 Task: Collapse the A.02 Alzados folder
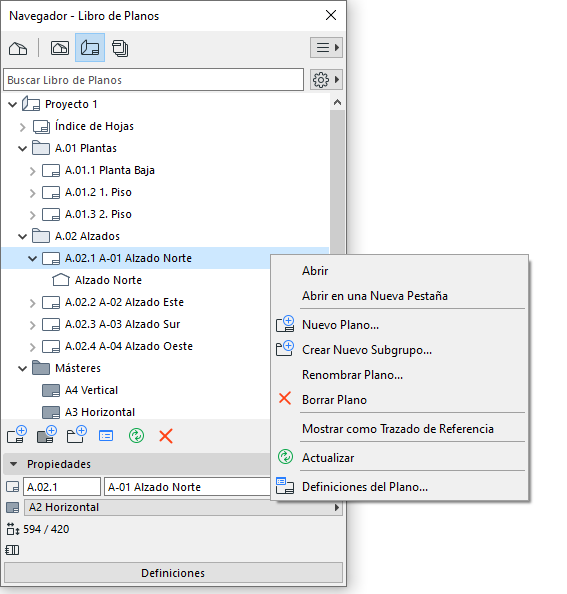(23, 237)
